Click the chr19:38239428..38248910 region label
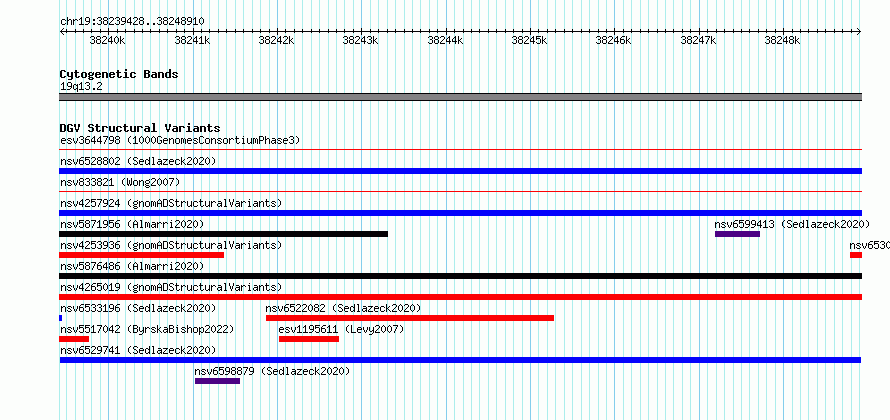The width and height of the screenshot is (890, 420). point(132,22)
